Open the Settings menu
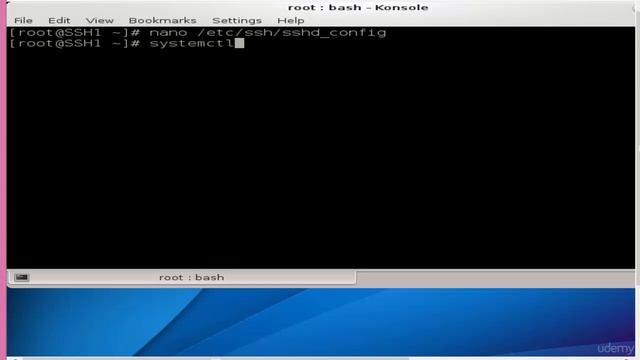This screenshot has width=640, height=360. (x=237, y=20)
